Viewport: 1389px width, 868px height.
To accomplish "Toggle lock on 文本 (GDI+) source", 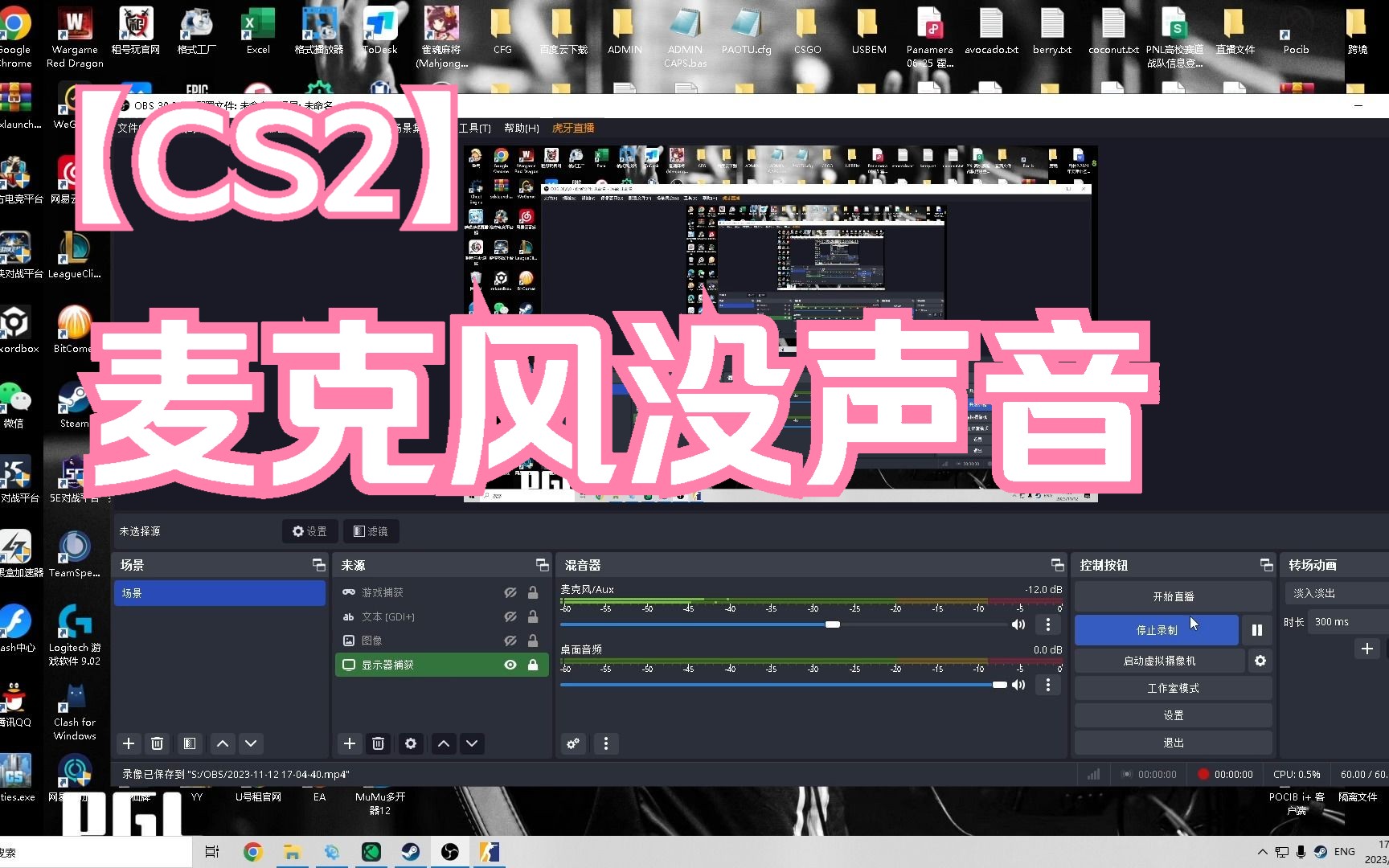I will 533,616.
